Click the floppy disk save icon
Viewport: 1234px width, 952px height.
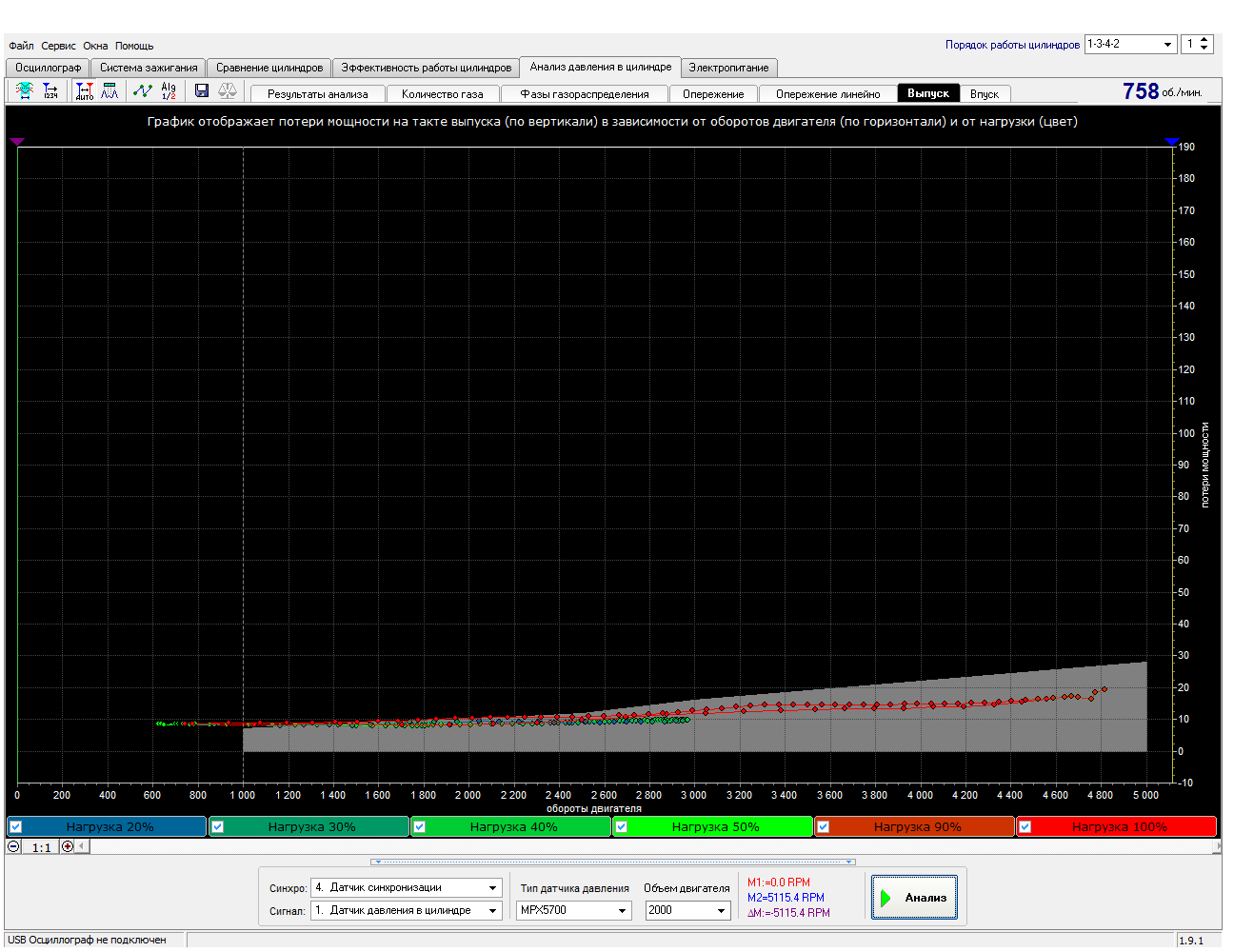click(x=202, y=90)
